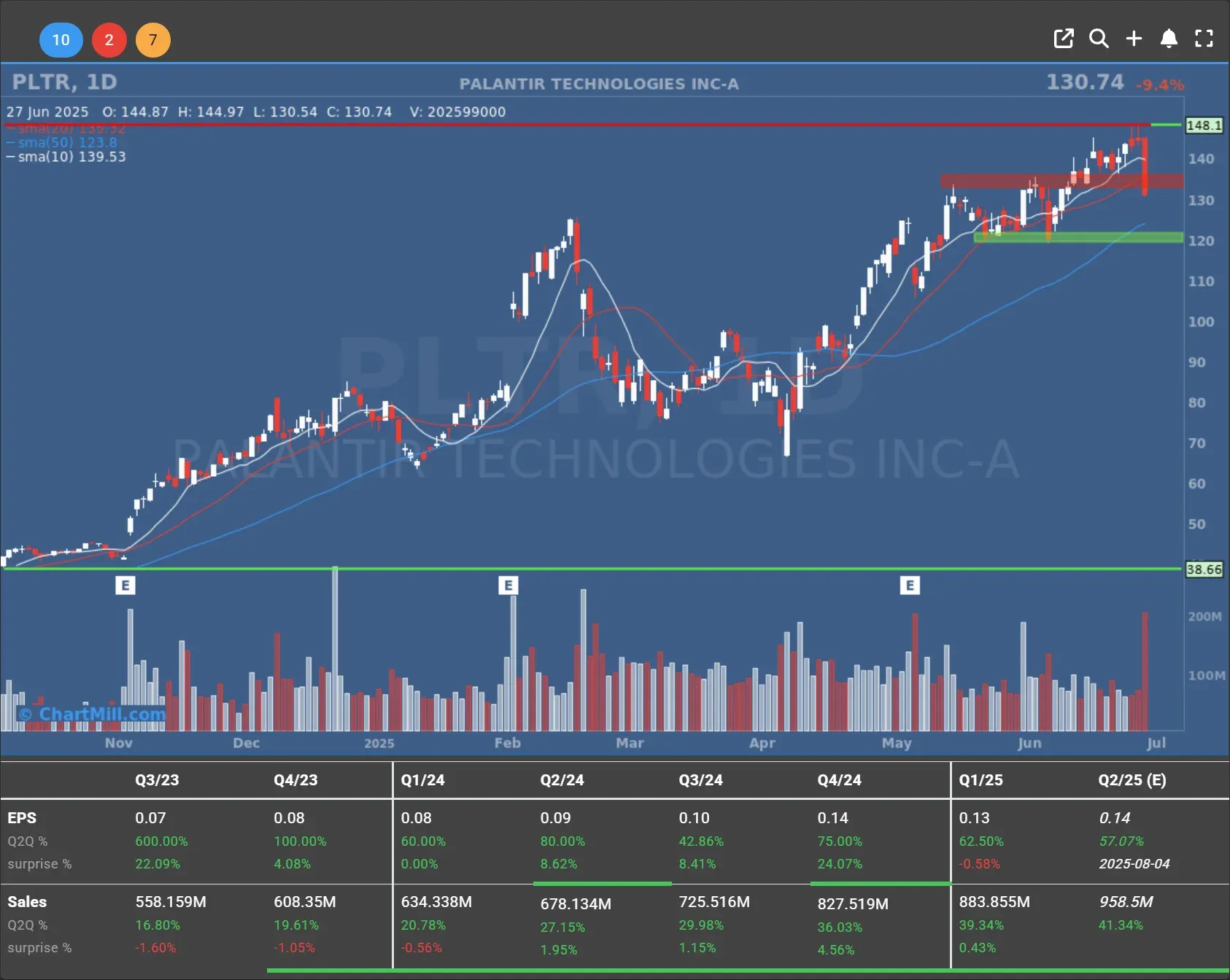Click the 725.516M sales value

(714, 902)
